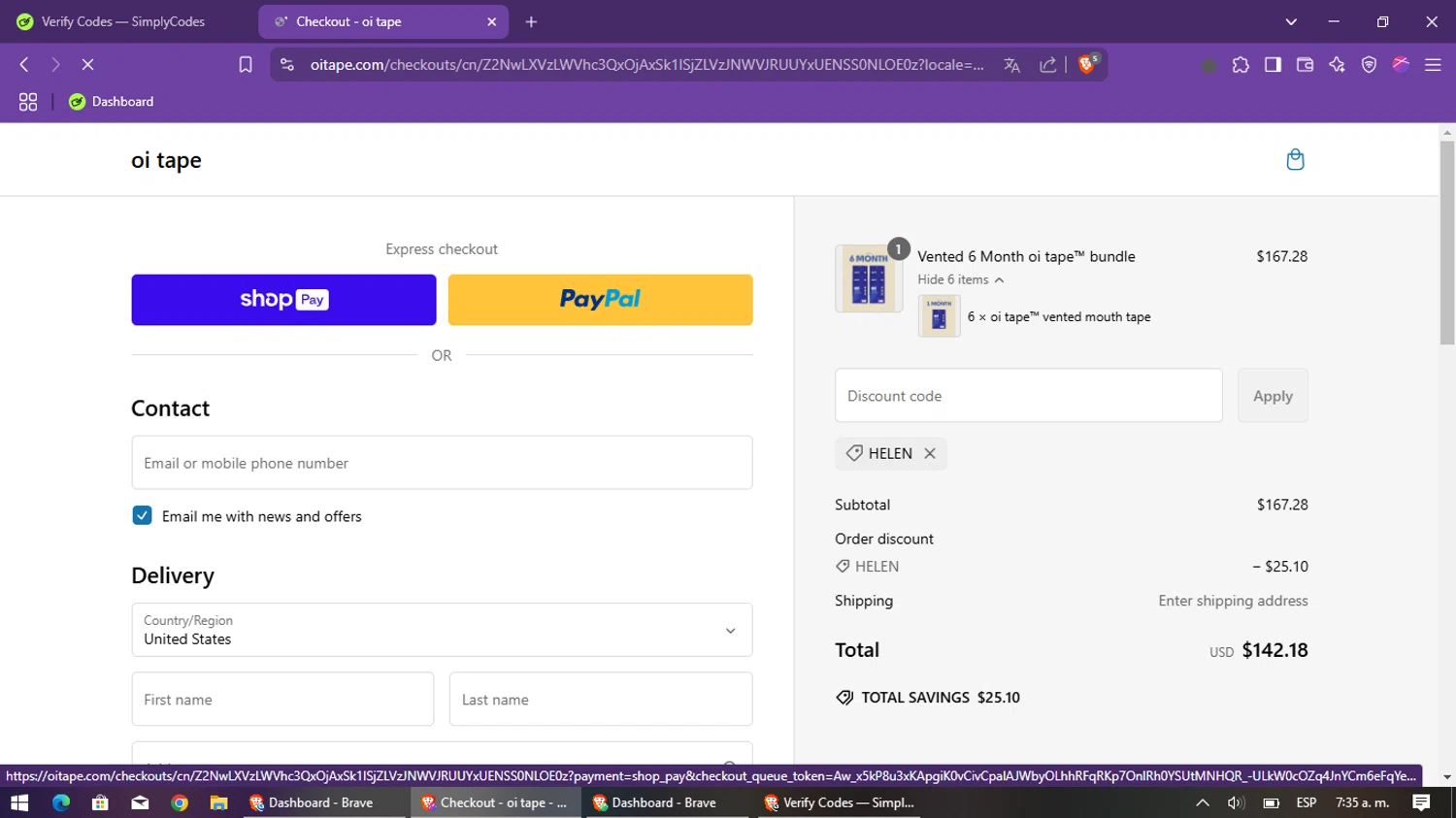The width and height of the screenshot is (1456, 818).
Task: Open Microsoft Store from the taskbar
Action: (100, 802)
